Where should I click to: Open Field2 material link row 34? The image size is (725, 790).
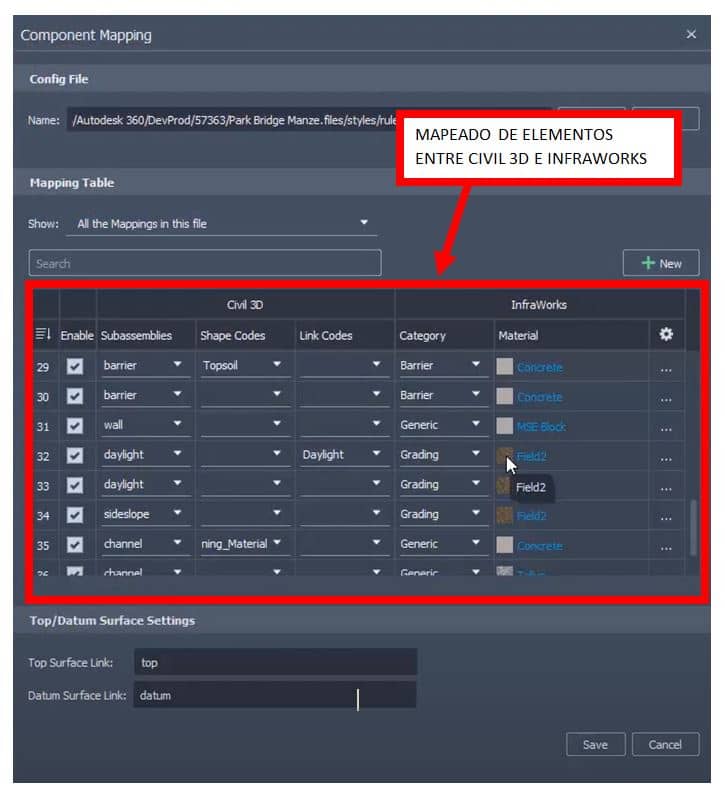coord(532,516)
